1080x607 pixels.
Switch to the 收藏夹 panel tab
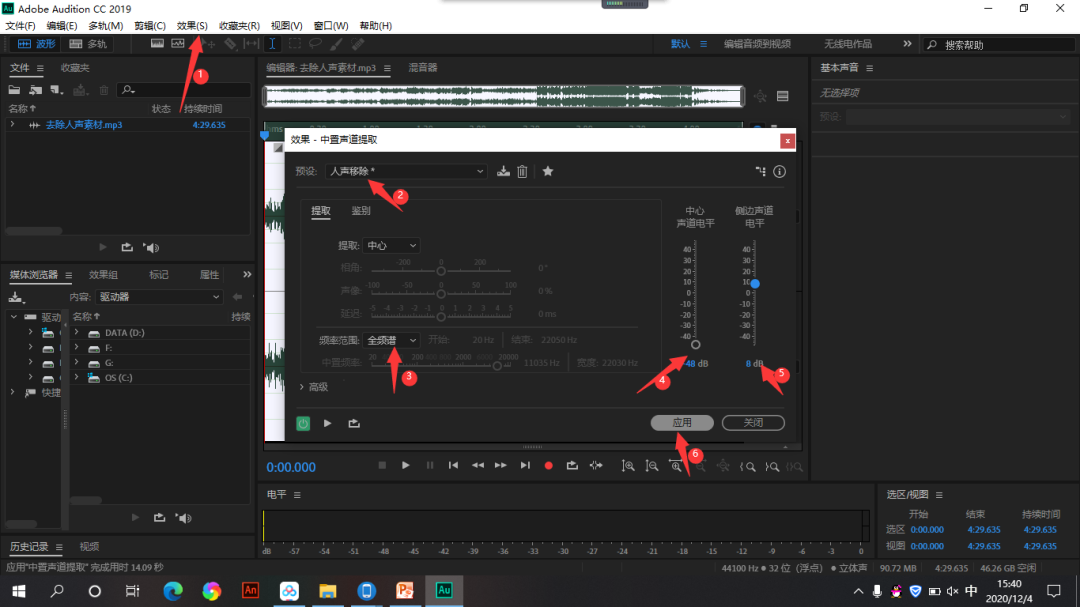pyautogui.click(x=75, y=68)
